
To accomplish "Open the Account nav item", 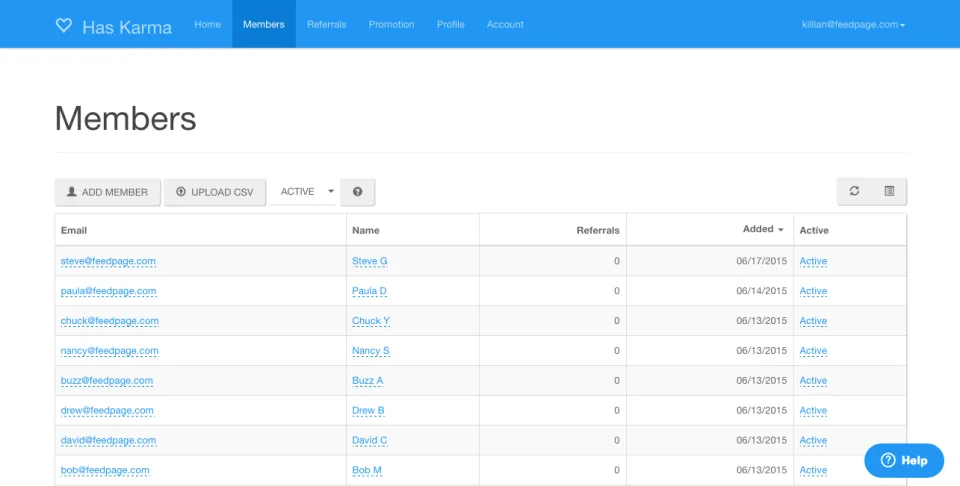I will [505, 24].
